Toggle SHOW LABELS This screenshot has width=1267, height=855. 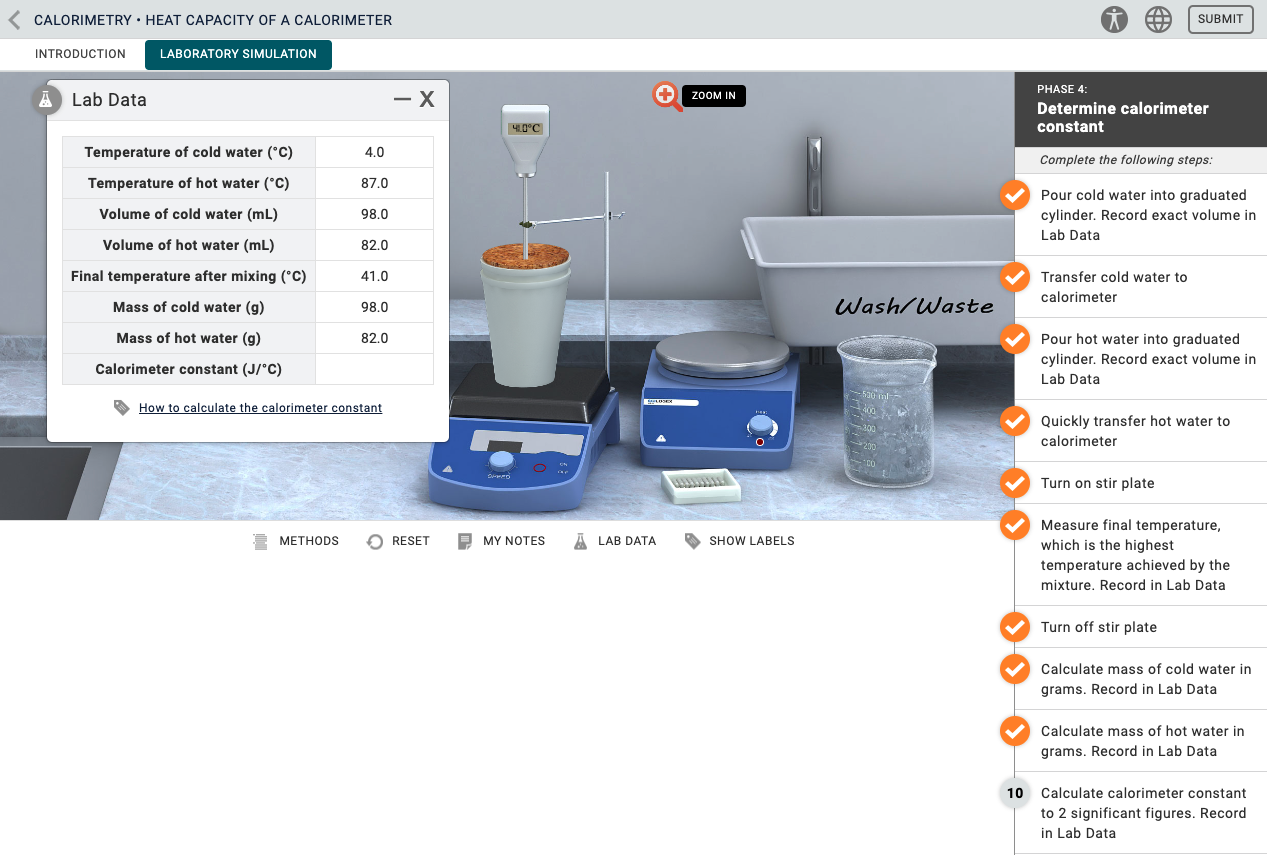point(739,541)
